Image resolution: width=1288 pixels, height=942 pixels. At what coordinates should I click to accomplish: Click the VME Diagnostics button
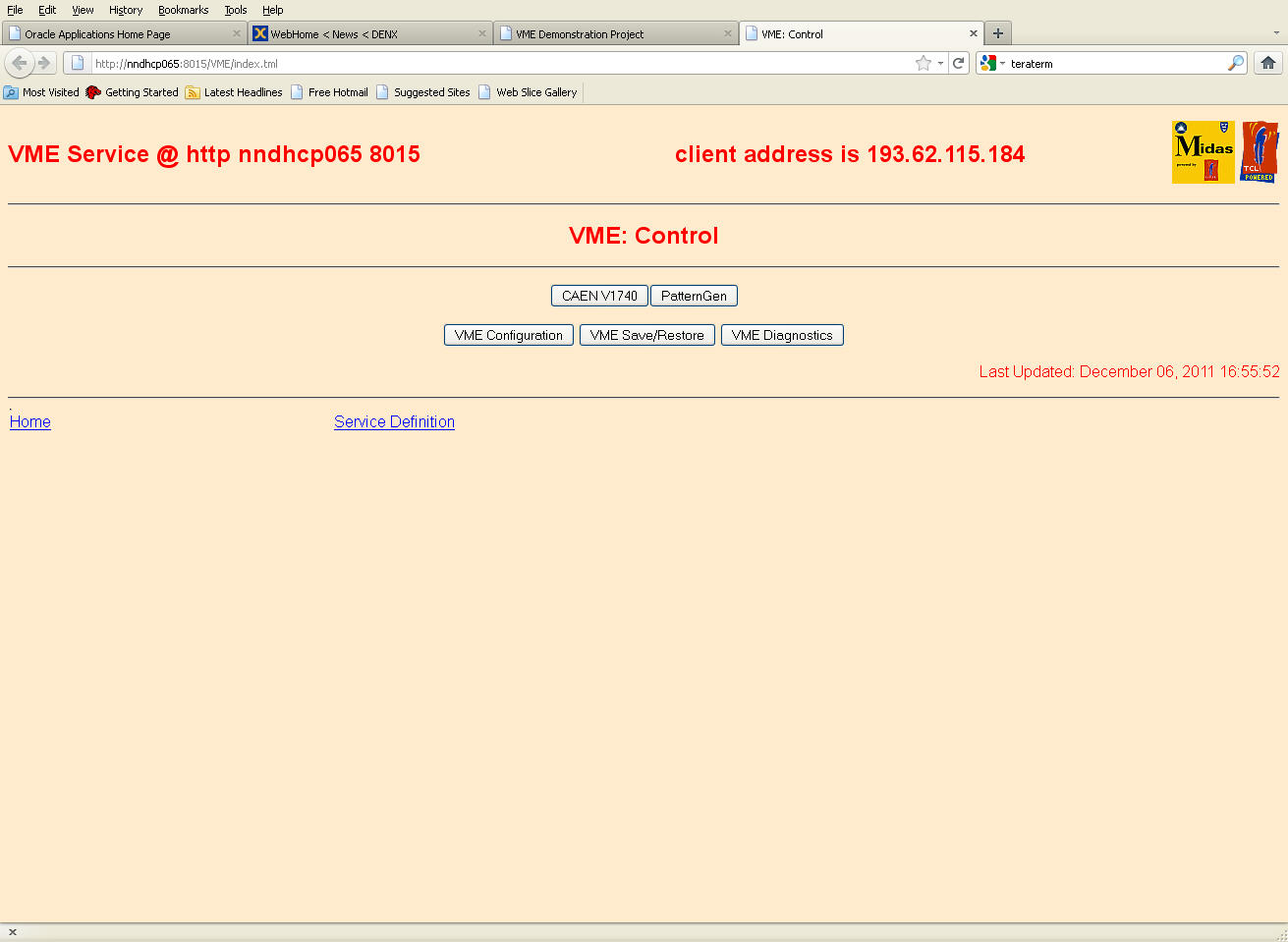tap(781, 335)
